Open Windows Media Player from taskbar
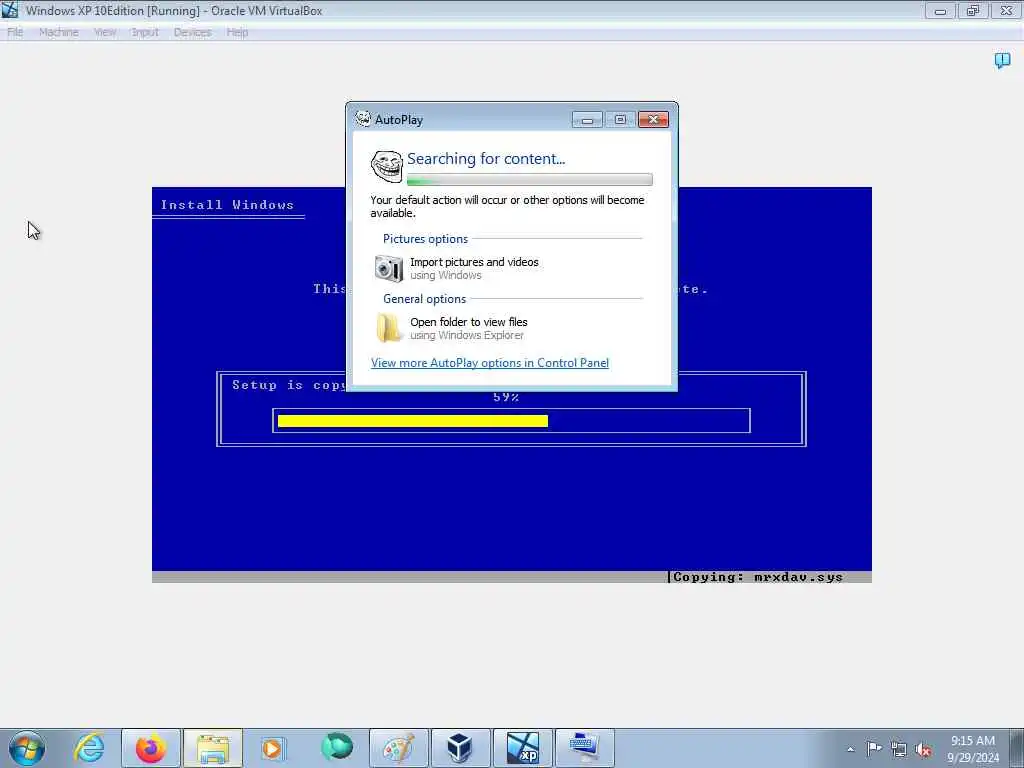The image size is (1024, 768). pyautogui.click(x=273, y=748)
